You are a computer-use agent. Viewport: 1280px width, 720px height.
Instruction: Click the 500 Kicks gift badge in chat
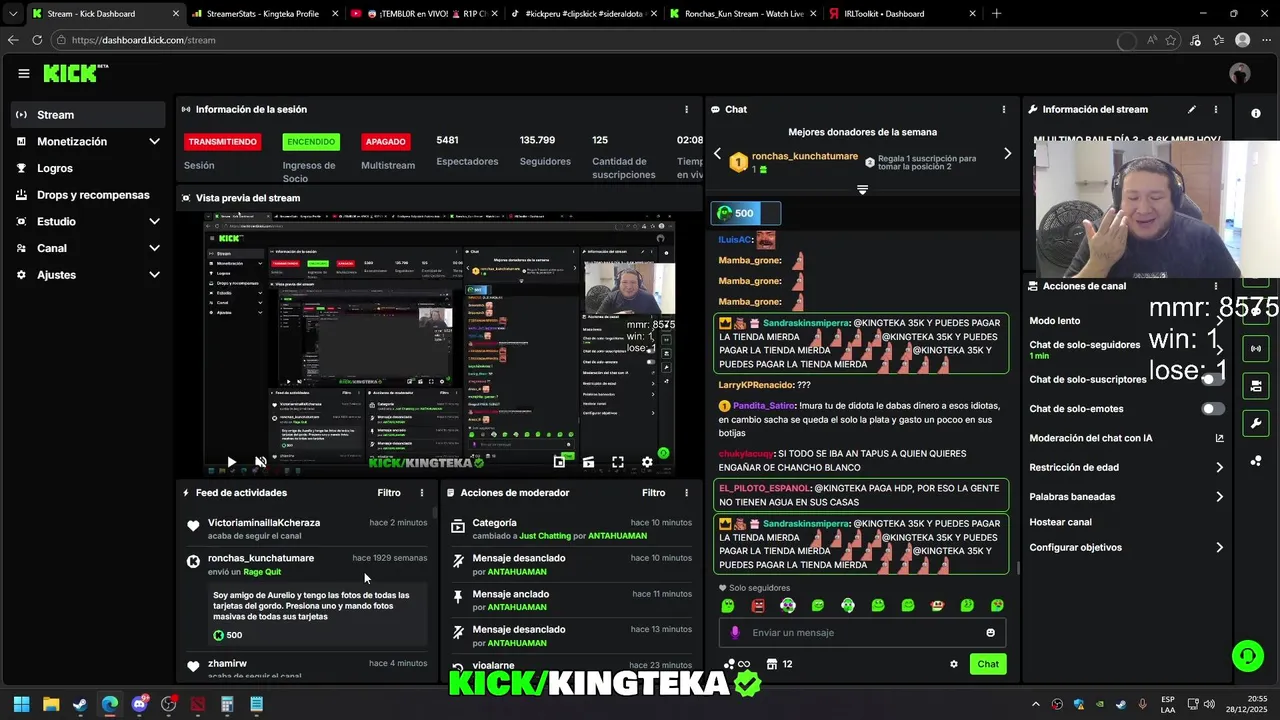click(x=745, y=213)
